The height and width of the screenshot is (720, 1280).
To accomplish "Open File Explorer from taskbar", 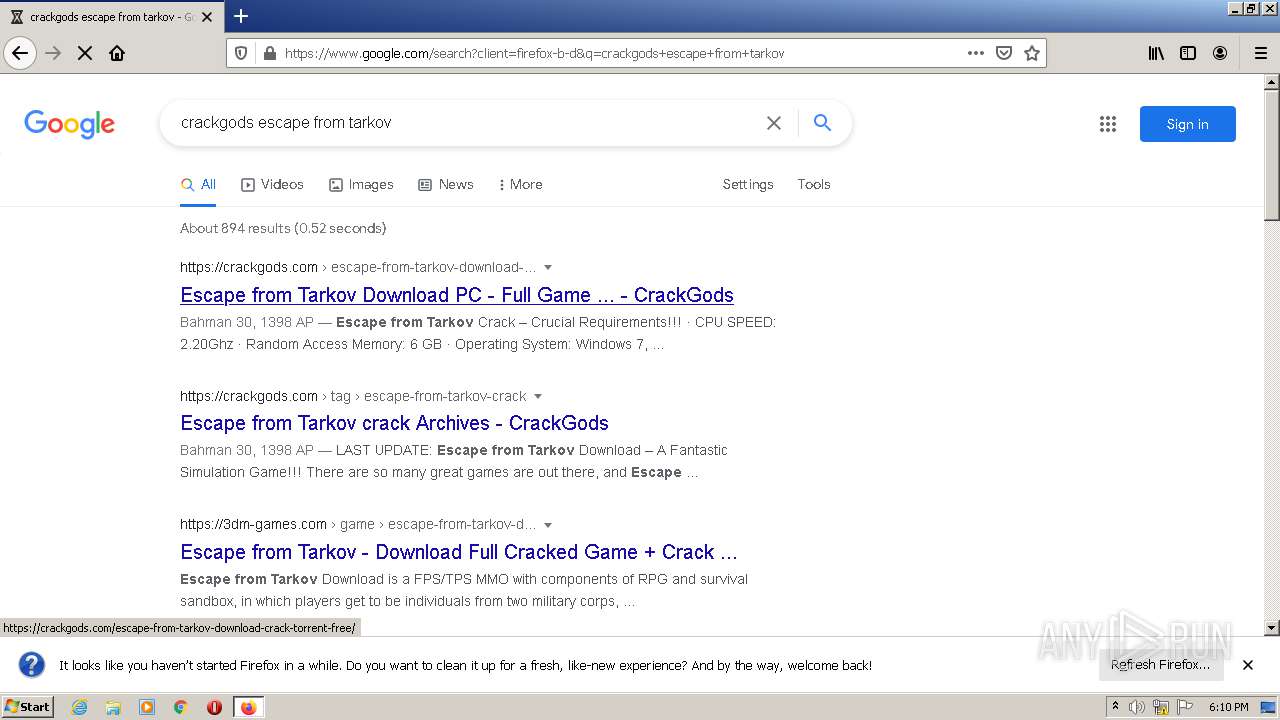I will (113, 707).
